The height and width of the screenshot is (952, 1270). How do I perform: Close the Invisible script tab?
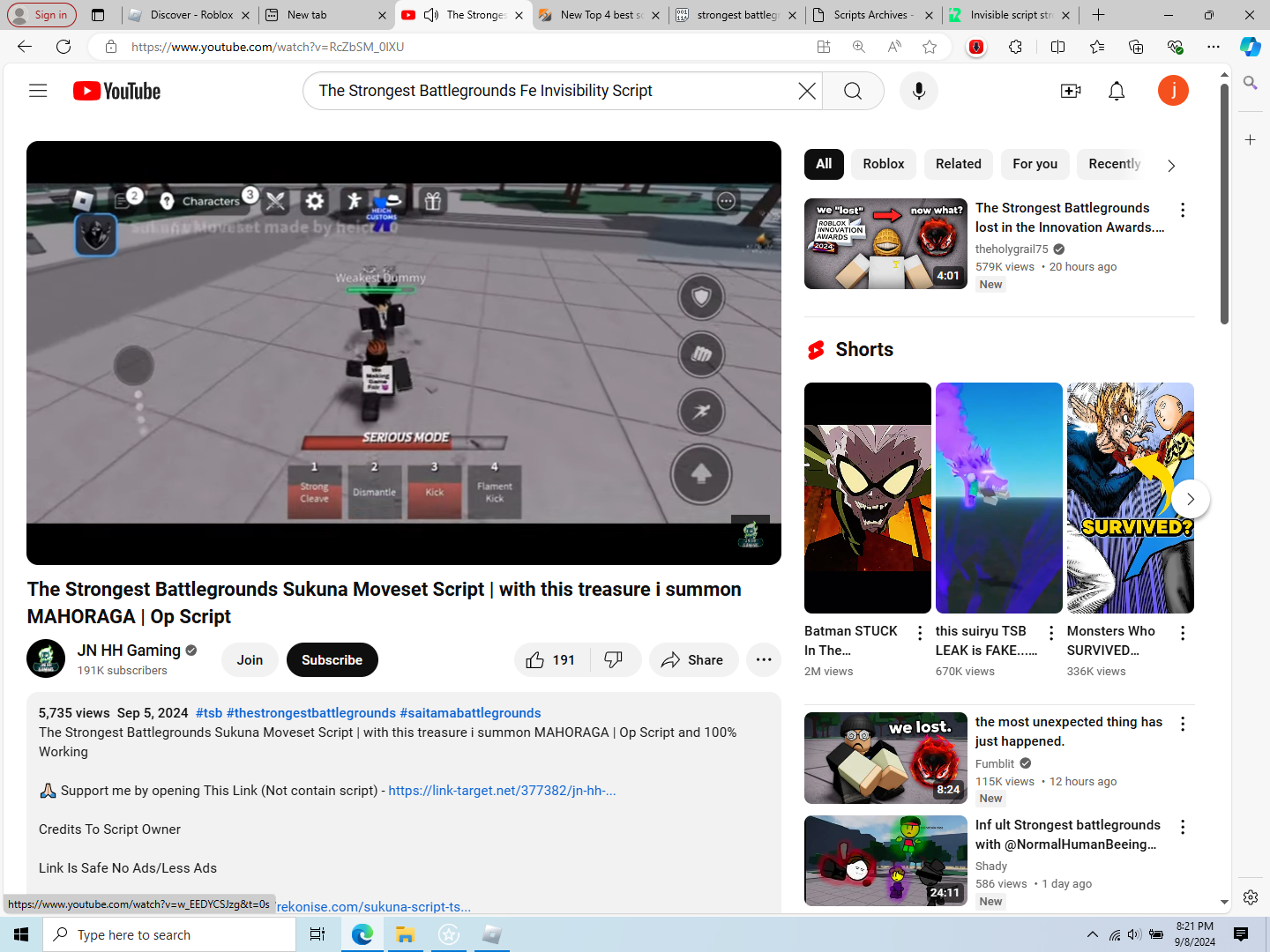(x=1066, y=15)
